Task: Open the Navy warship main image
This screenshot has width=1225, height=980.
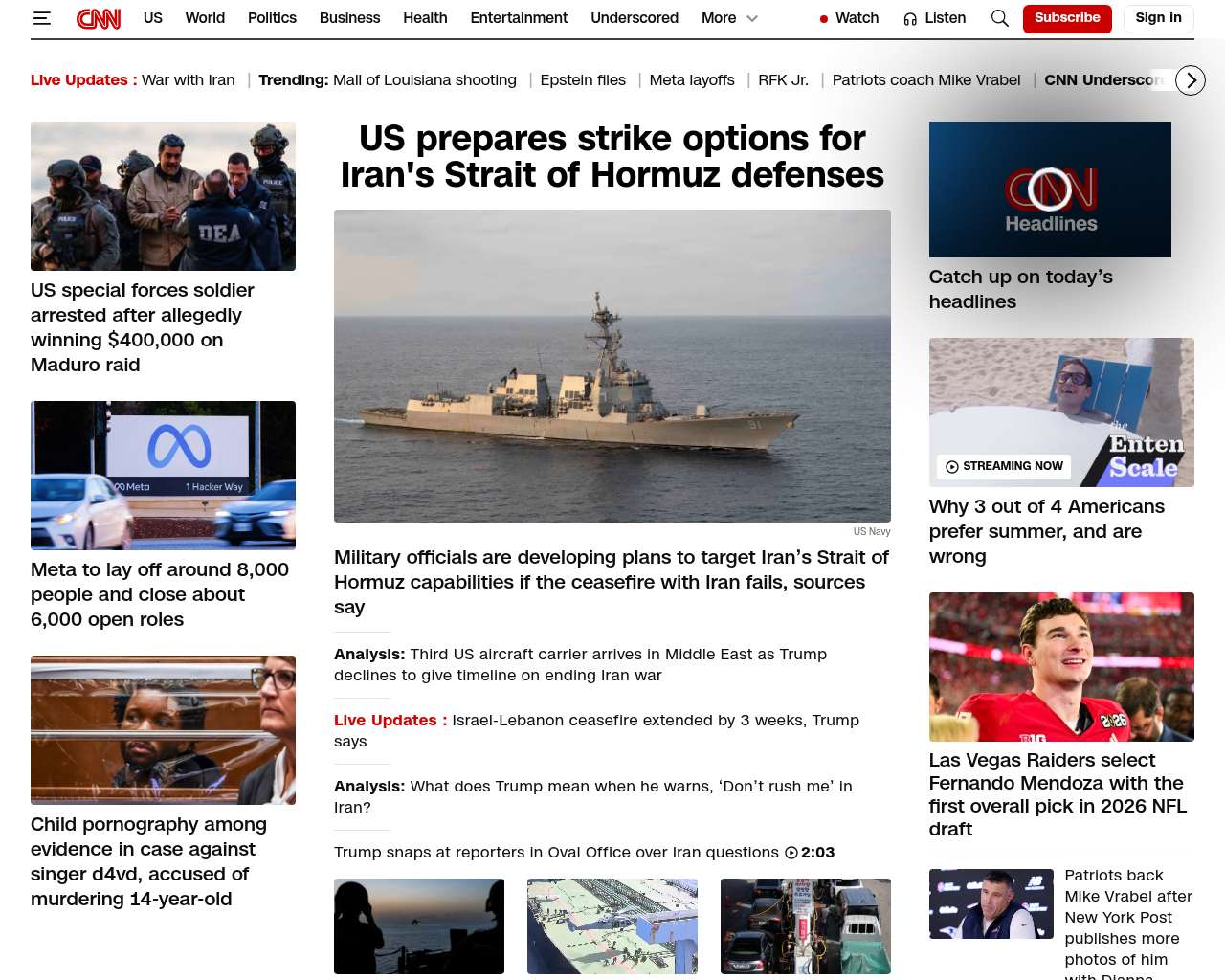Action: click(612, 366)
